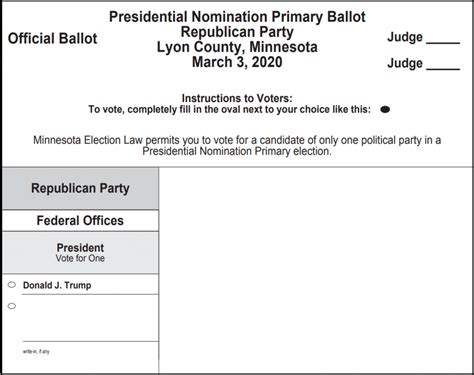Click the Official Ballot label
This screenshot has height=375, width=474.
(x=53, y=38)
